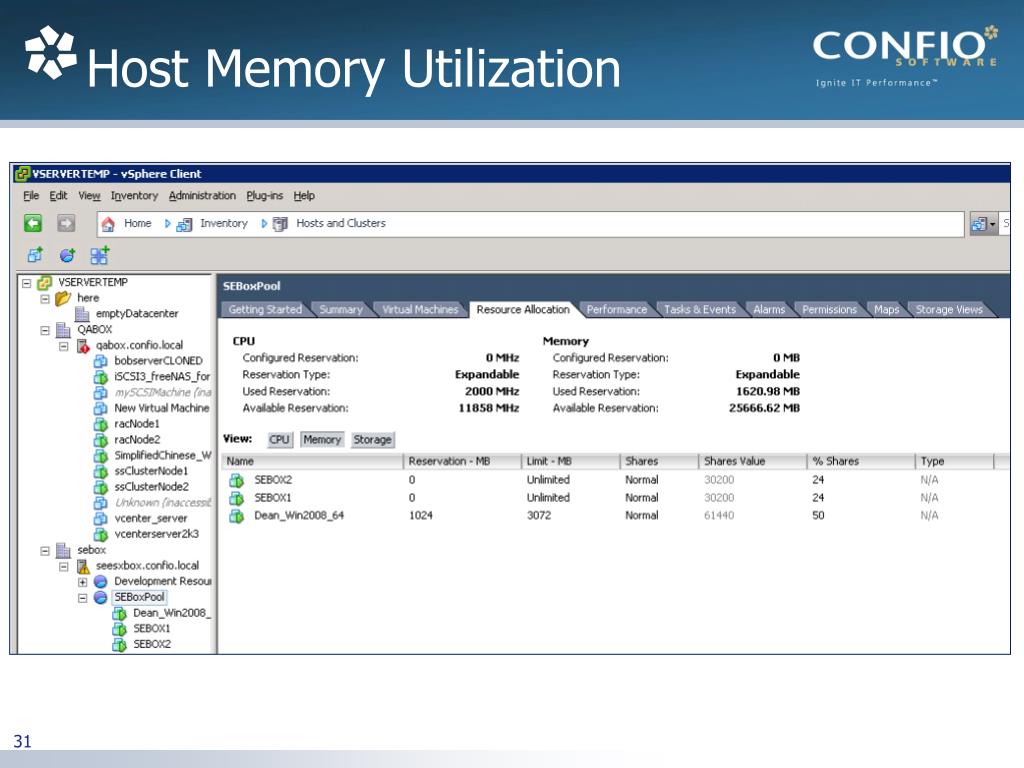This screenshot has height=768, width=1024.
Task: Click the green Back navigation arrow
Action: click(33, 223)
